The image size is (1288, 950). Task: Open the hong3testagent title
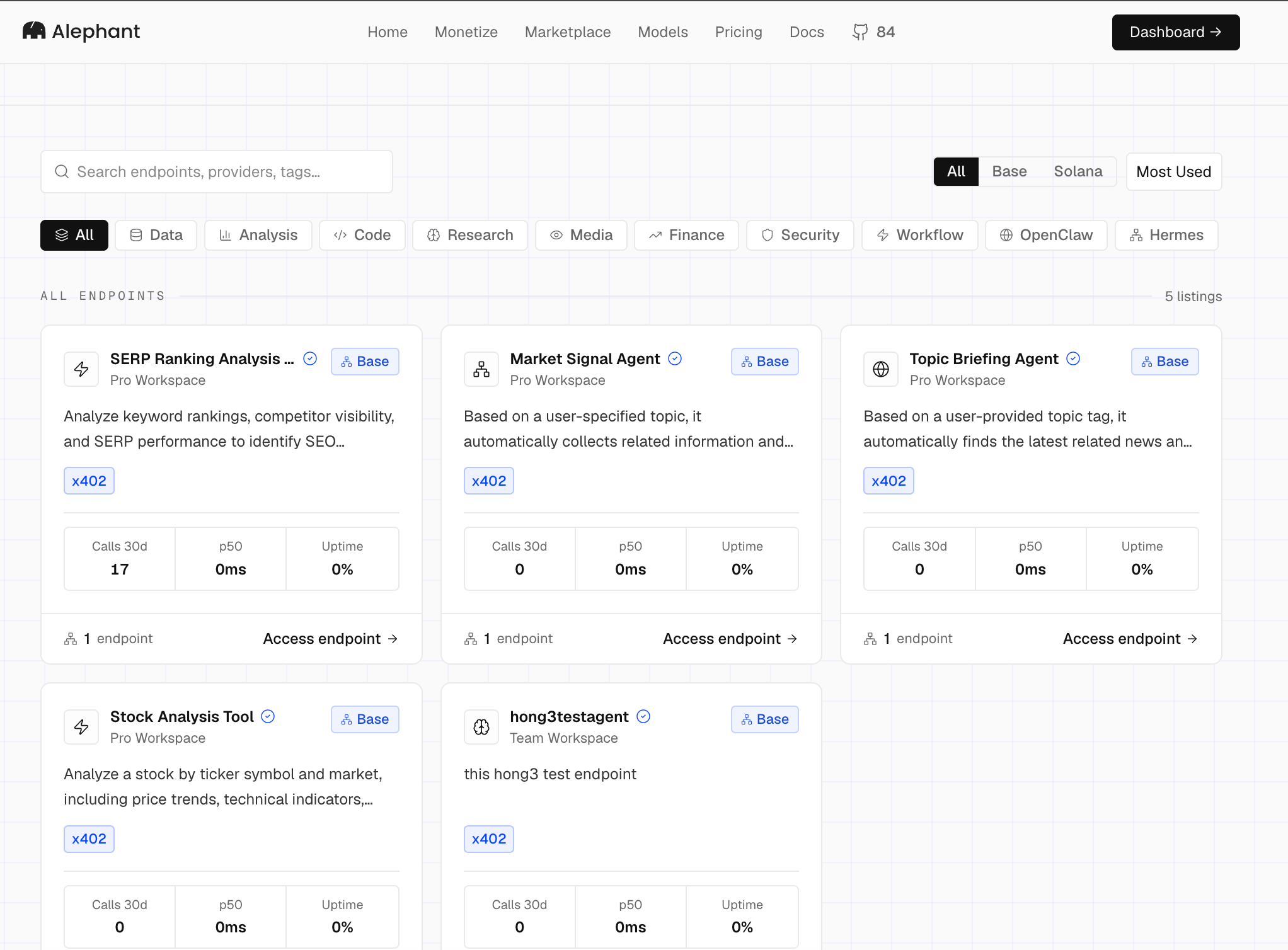pyautogui.click(x=569, y=716)
